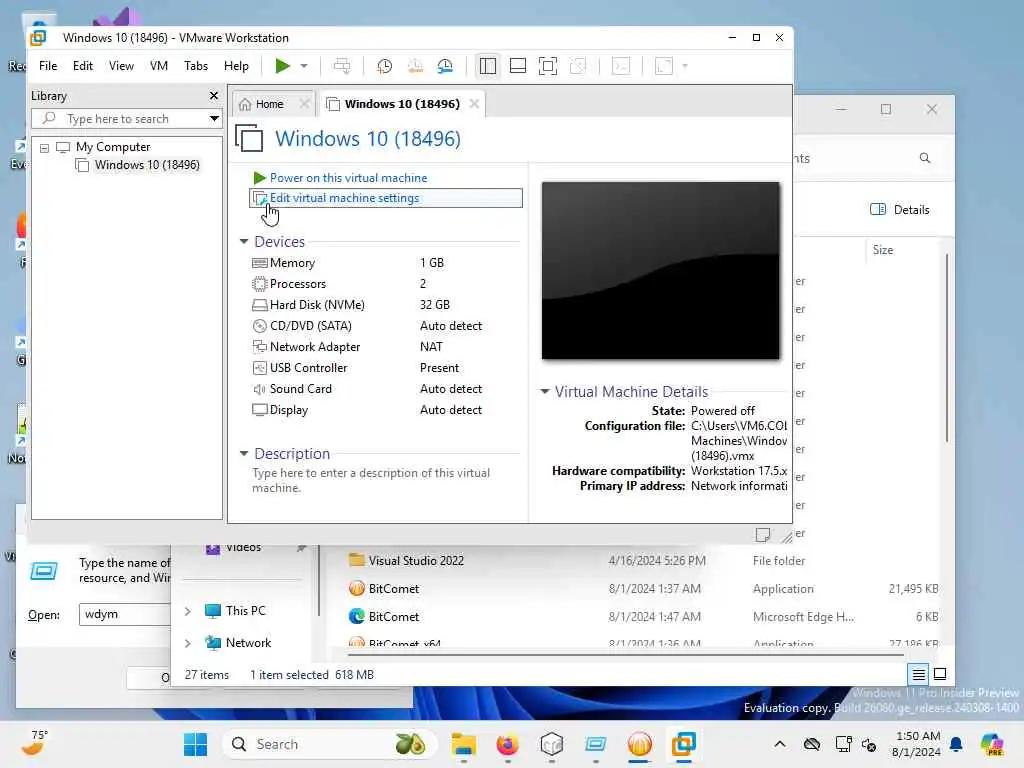Show hidden system tray icons
The height and width of the screenshot is (768, 1024).
[x=780, y=744]
